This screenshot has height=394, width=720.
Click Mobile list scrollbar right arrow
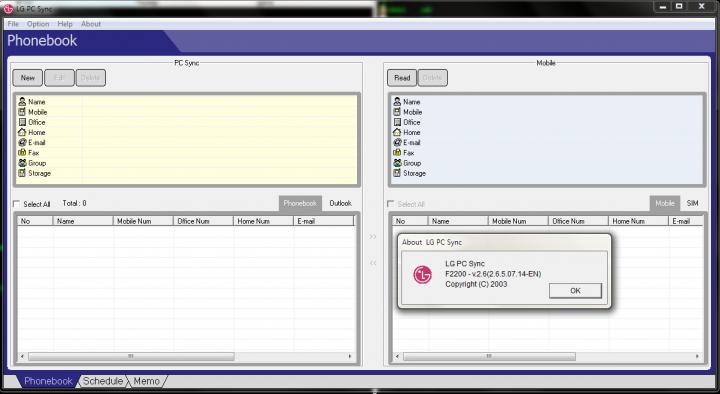[x=697, y=356]
